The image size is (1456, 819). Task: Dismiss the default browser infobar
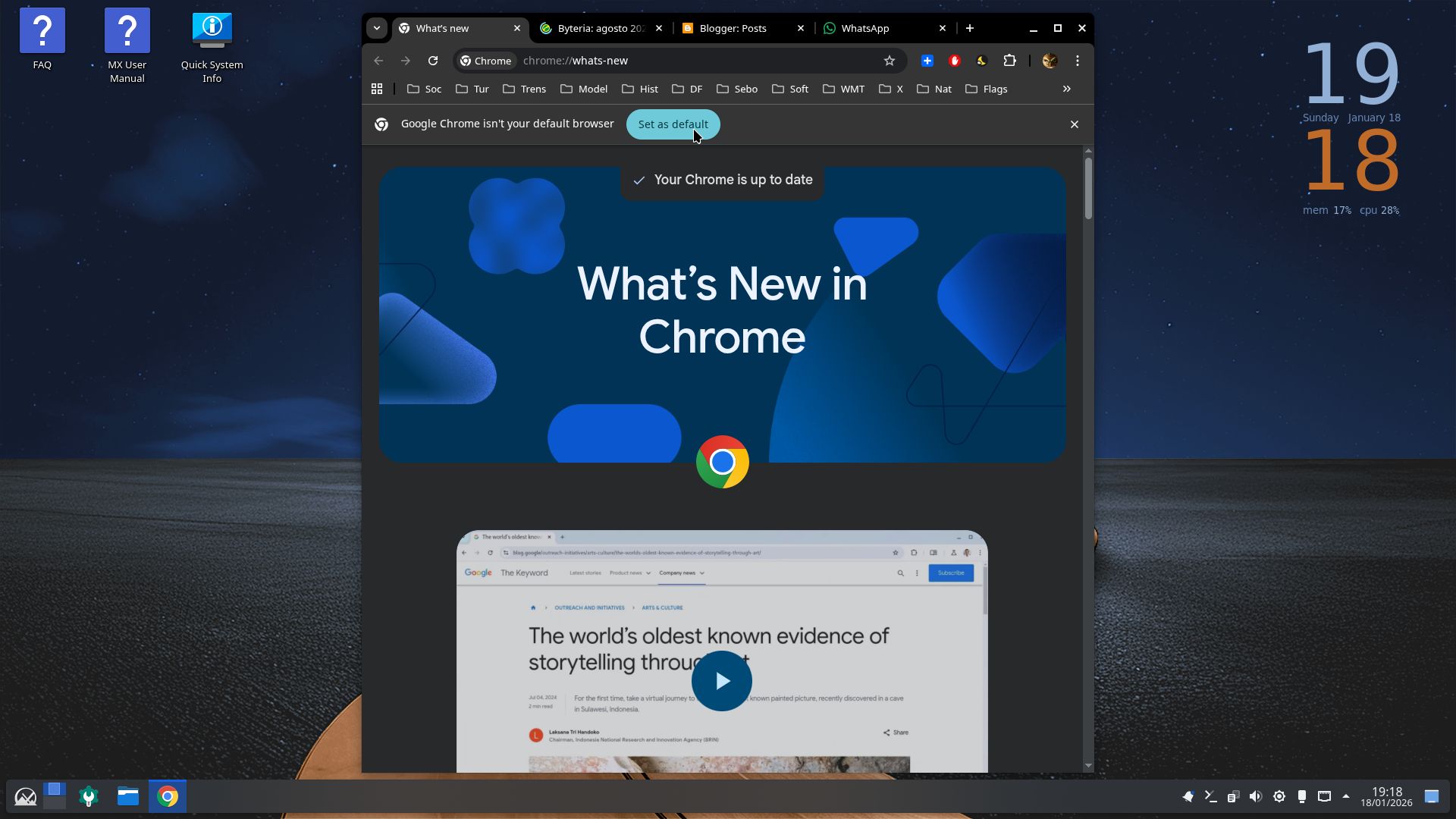click(1074, 124)
